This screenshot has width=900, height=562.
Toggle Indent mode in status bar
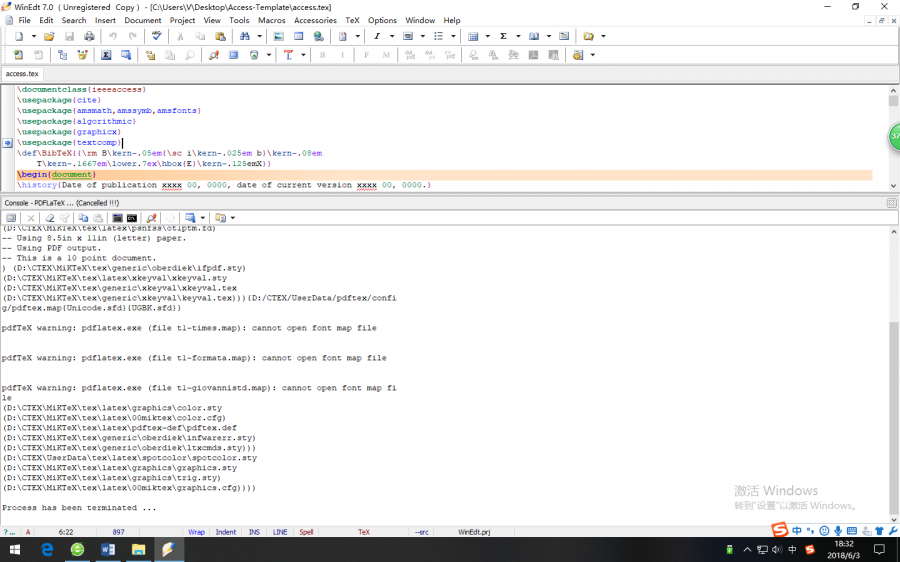point(226,532)
